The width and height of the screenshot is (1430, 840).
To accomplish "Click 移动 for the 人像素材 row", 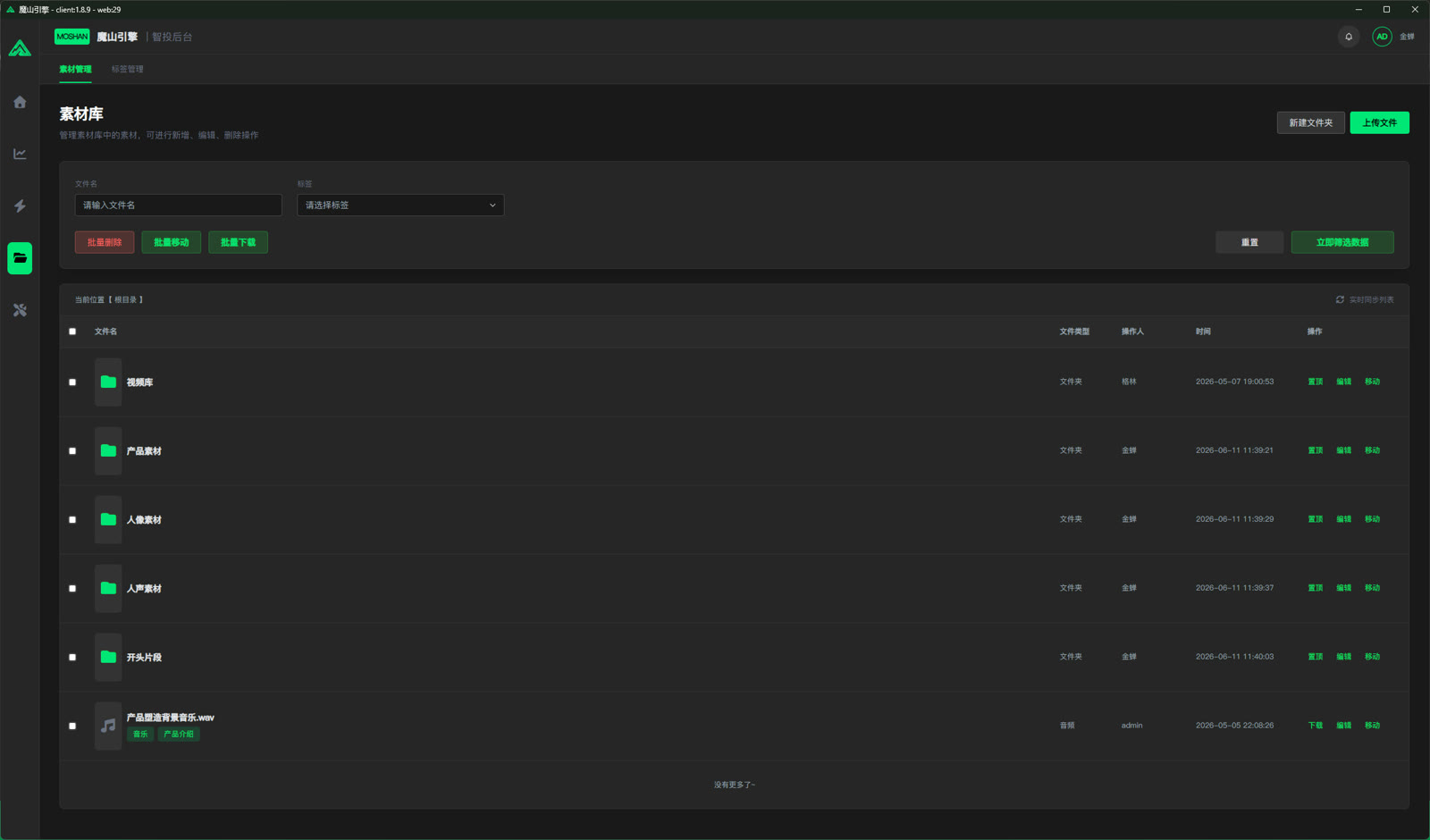I will [x=1372, y=519].
